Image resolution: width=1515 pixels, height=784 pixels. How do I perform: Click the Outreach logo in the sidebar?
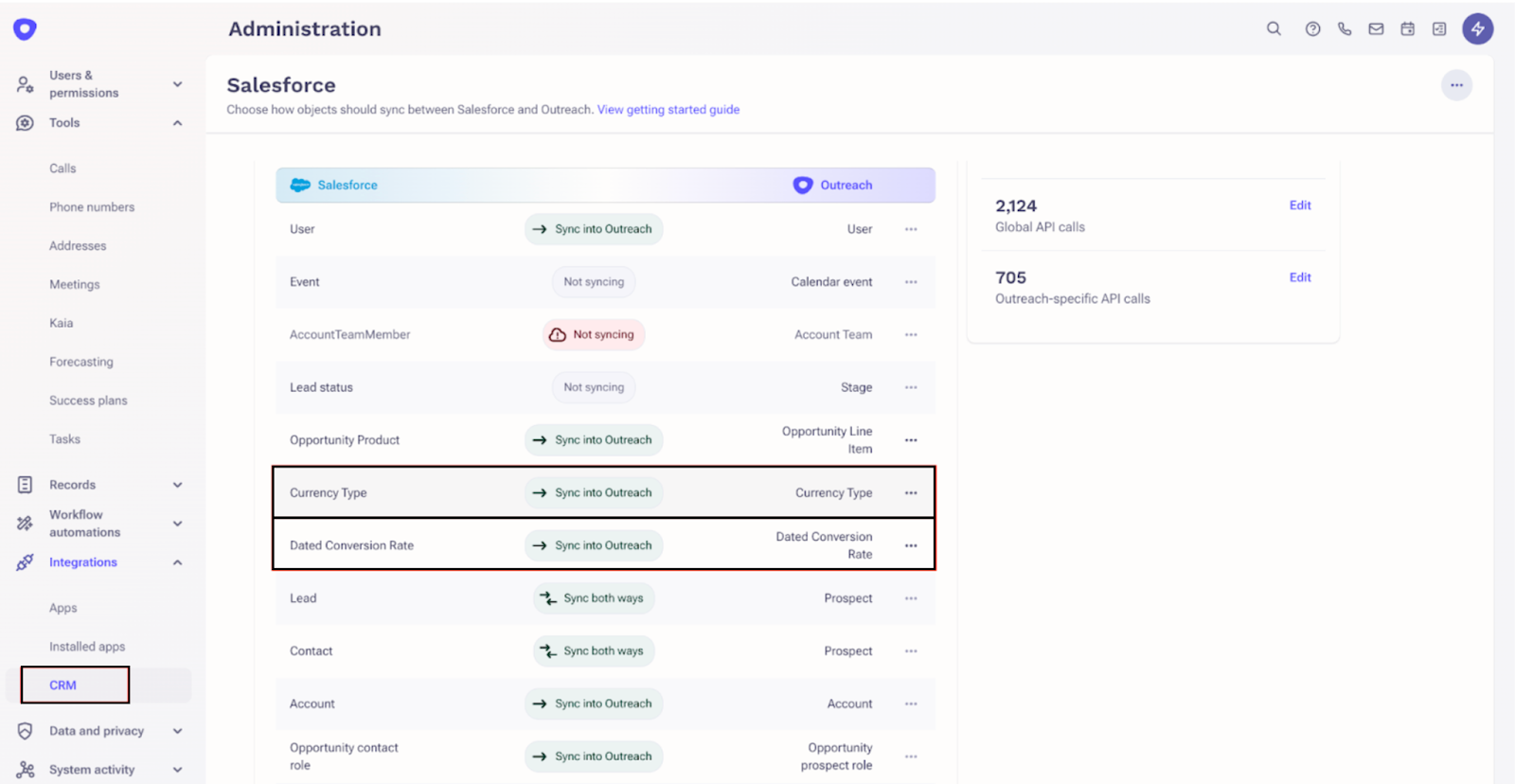25,29
